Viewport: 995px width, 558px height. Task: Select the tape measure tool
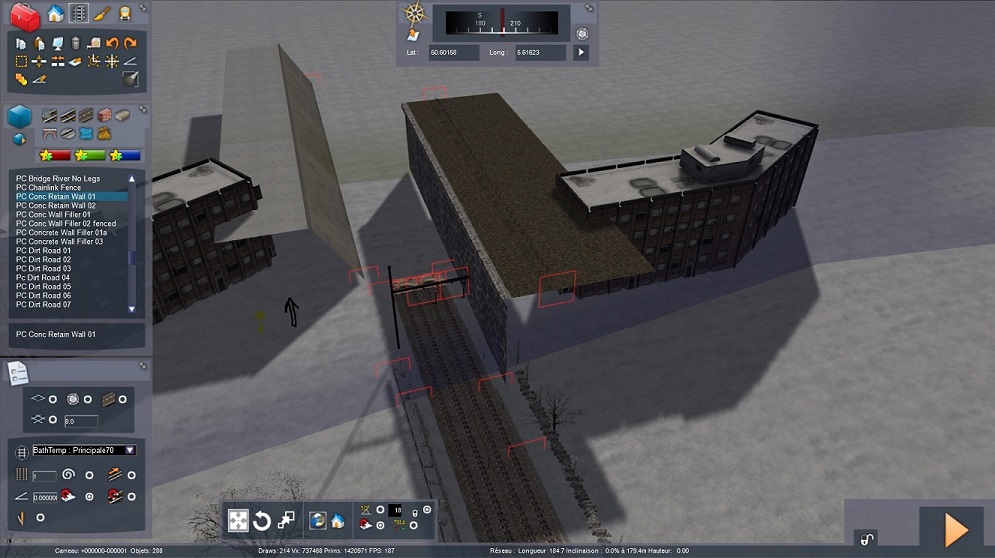pyautogui.click(x=94, y=43)
